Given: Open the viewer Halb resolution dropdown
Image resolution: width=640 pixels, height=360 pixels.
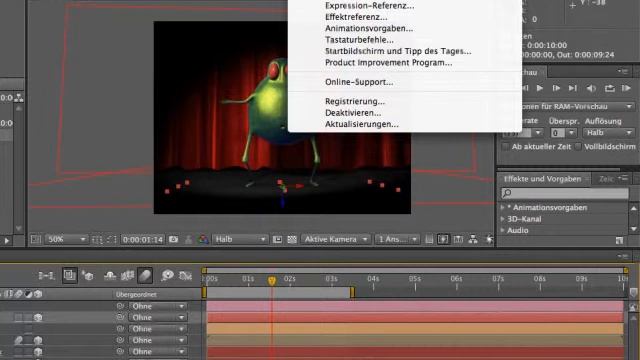Looking at the screenshot, I should pos(240,239).
